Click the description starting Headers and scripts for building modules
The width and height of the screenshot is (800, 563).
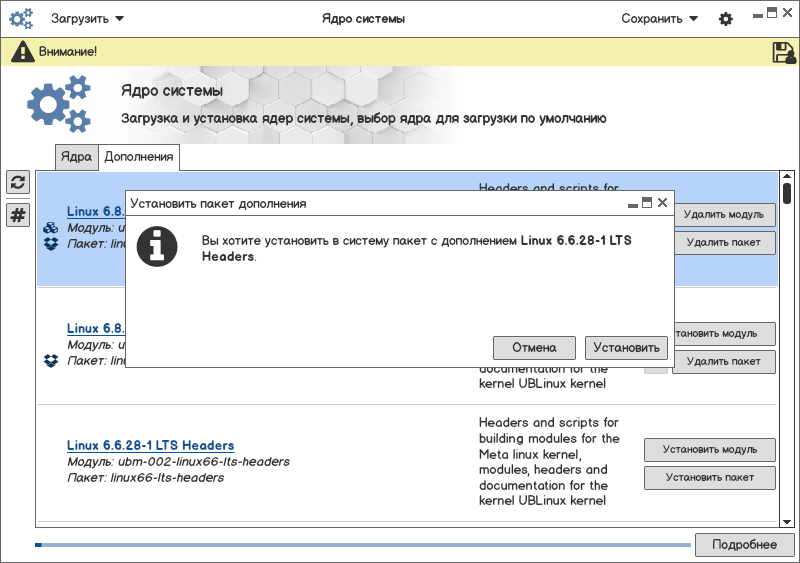549,461
